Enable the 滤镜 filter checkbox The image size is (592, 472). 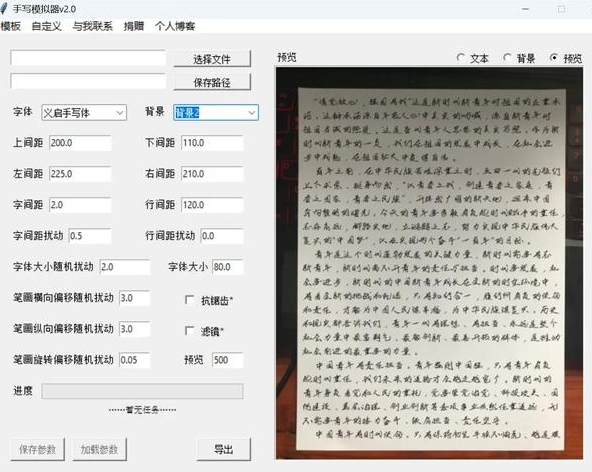pyautogui.click(x=190, y=331)
